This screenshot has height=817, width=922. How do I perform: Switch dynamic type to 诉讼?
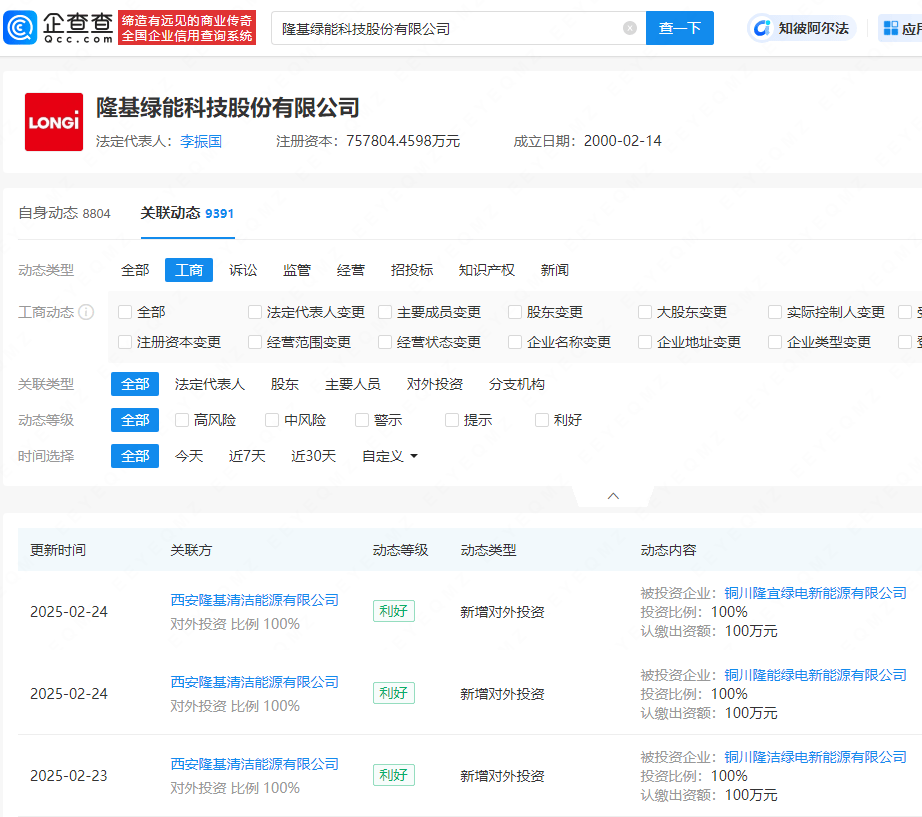(x=243, y=270)
